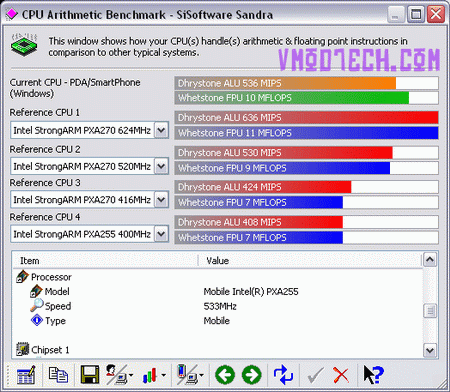Open the Reference CPU 3 dropdown arrow
The height and width of the screenshot is (392, 450).
[x=161, y=200]
